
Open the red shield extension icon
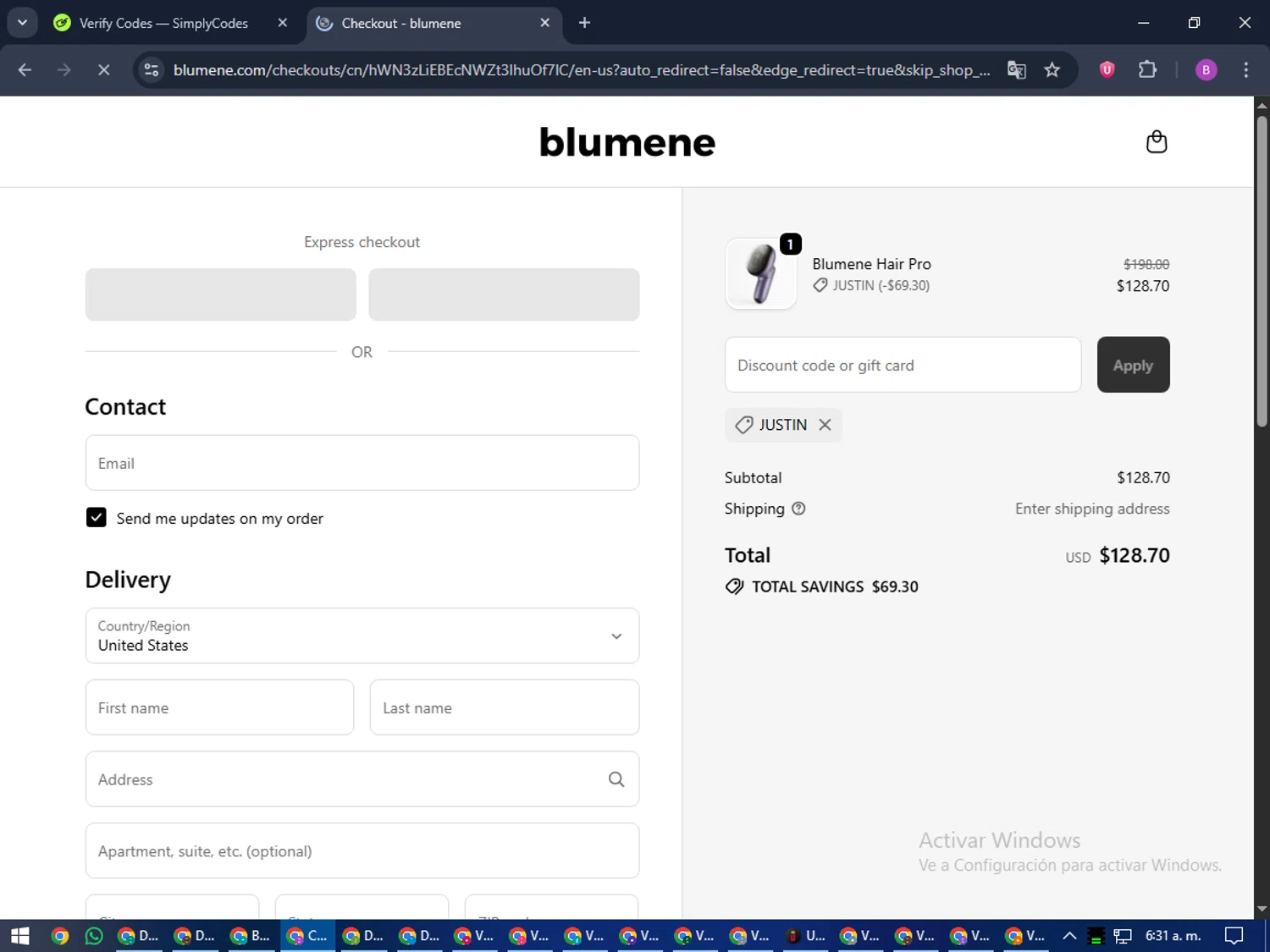click(1107, 69)
